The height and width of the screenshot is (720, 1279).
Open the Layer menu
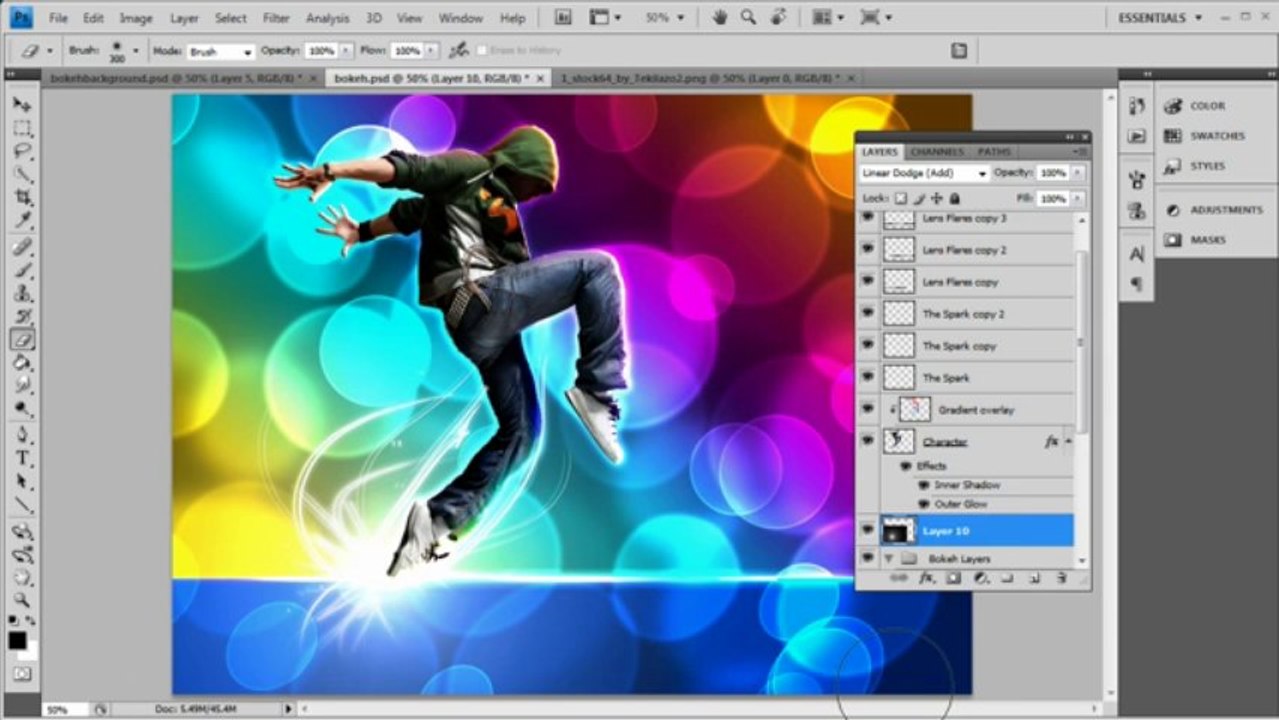pos(184,18)
